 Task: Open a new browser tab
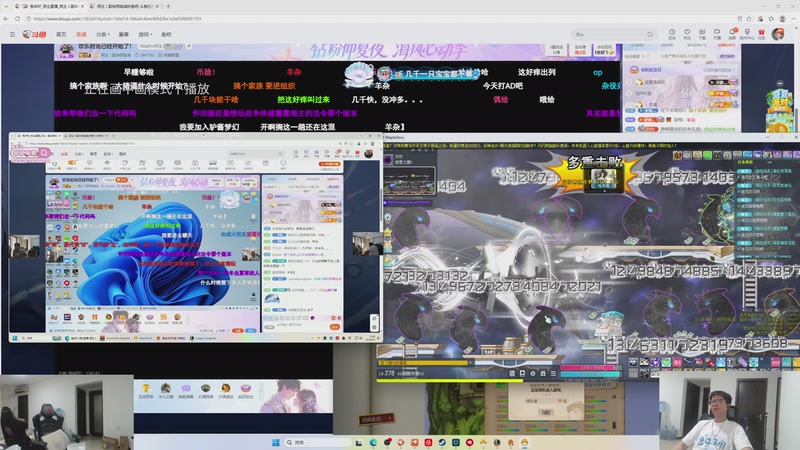[168, 6]
